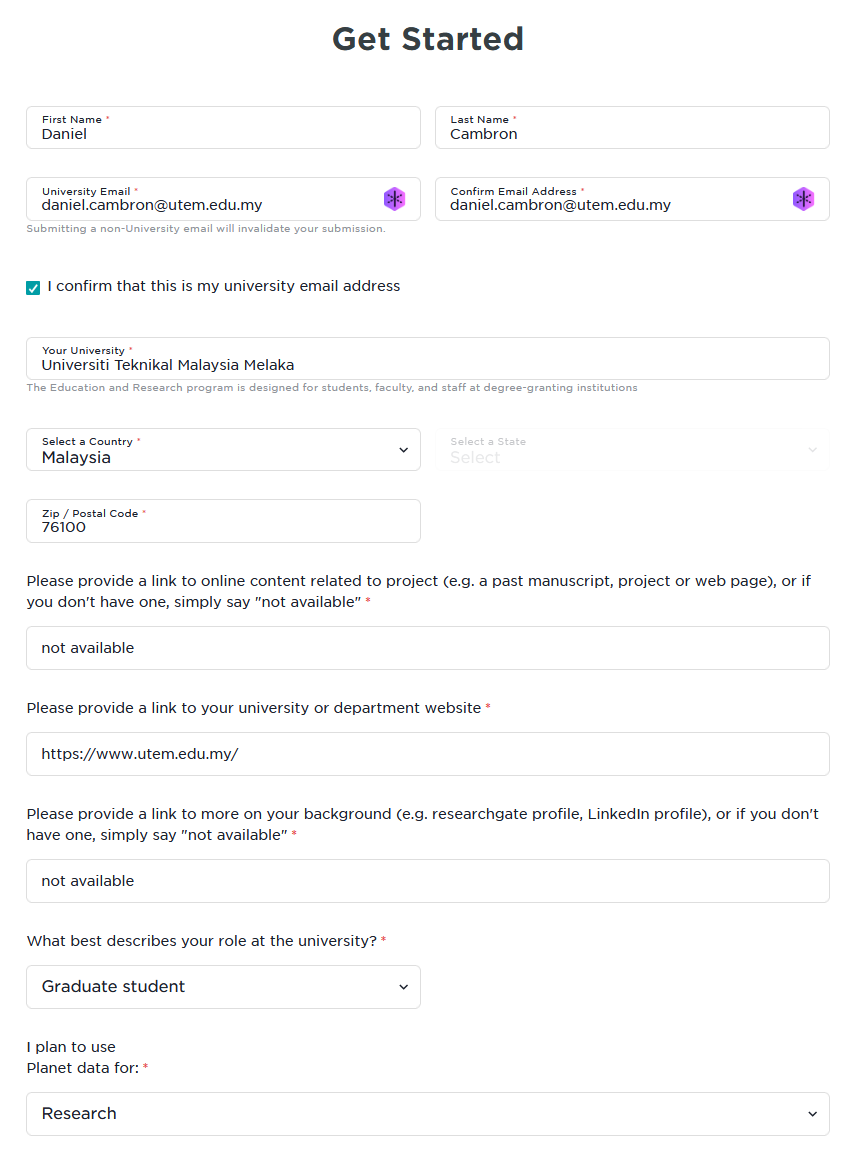The height and width of the screenshot is (1153, 851).
Task: Click chevron arrow on Research dropdown
Action: click(812, 1114)
